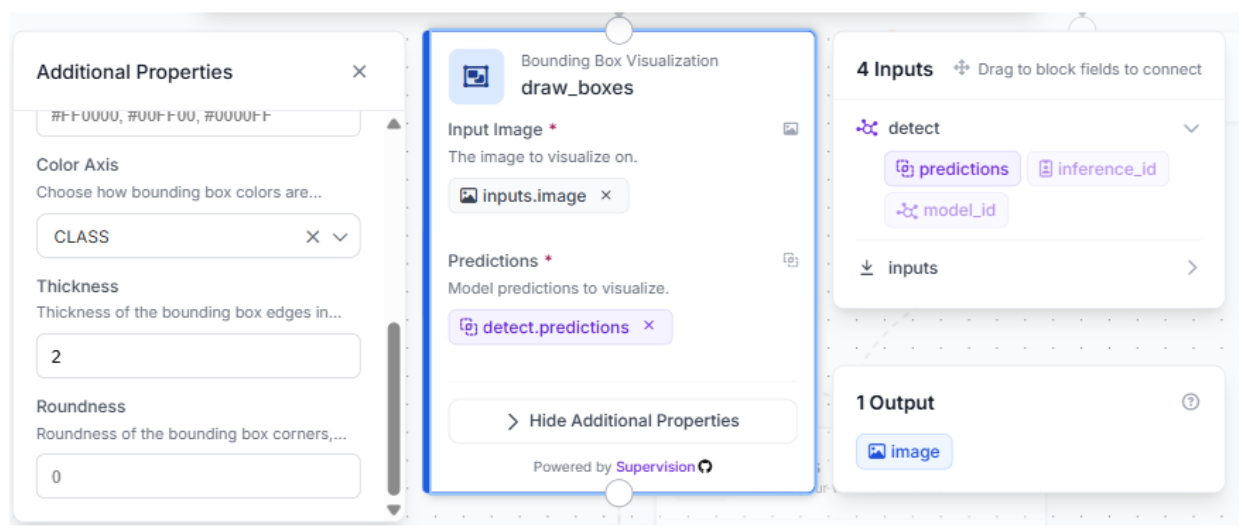
Task: Click the detect model icon
Action: [867, 128]
